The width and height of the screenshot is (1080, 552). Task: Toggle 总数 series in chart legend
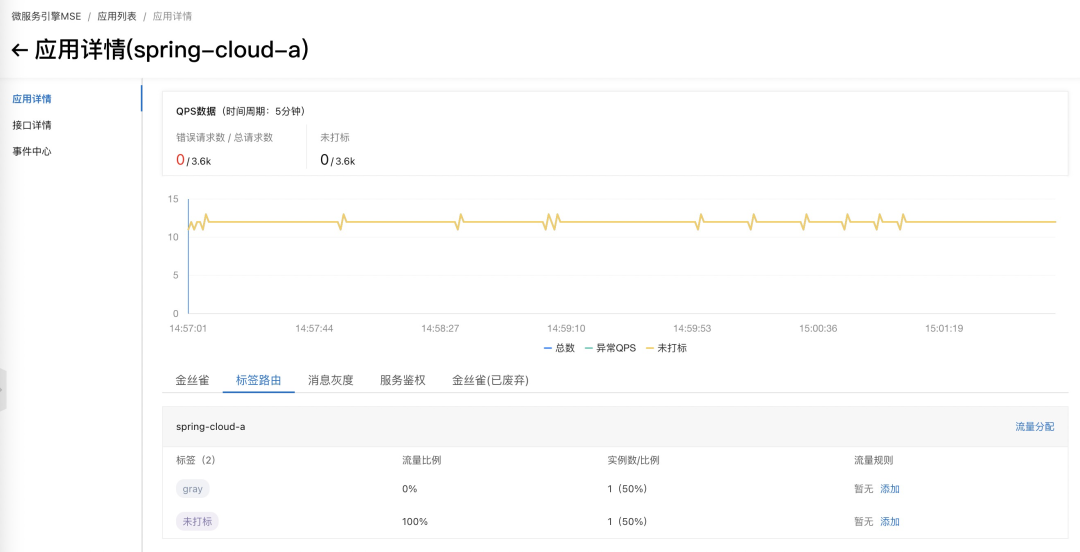[559, 348]
